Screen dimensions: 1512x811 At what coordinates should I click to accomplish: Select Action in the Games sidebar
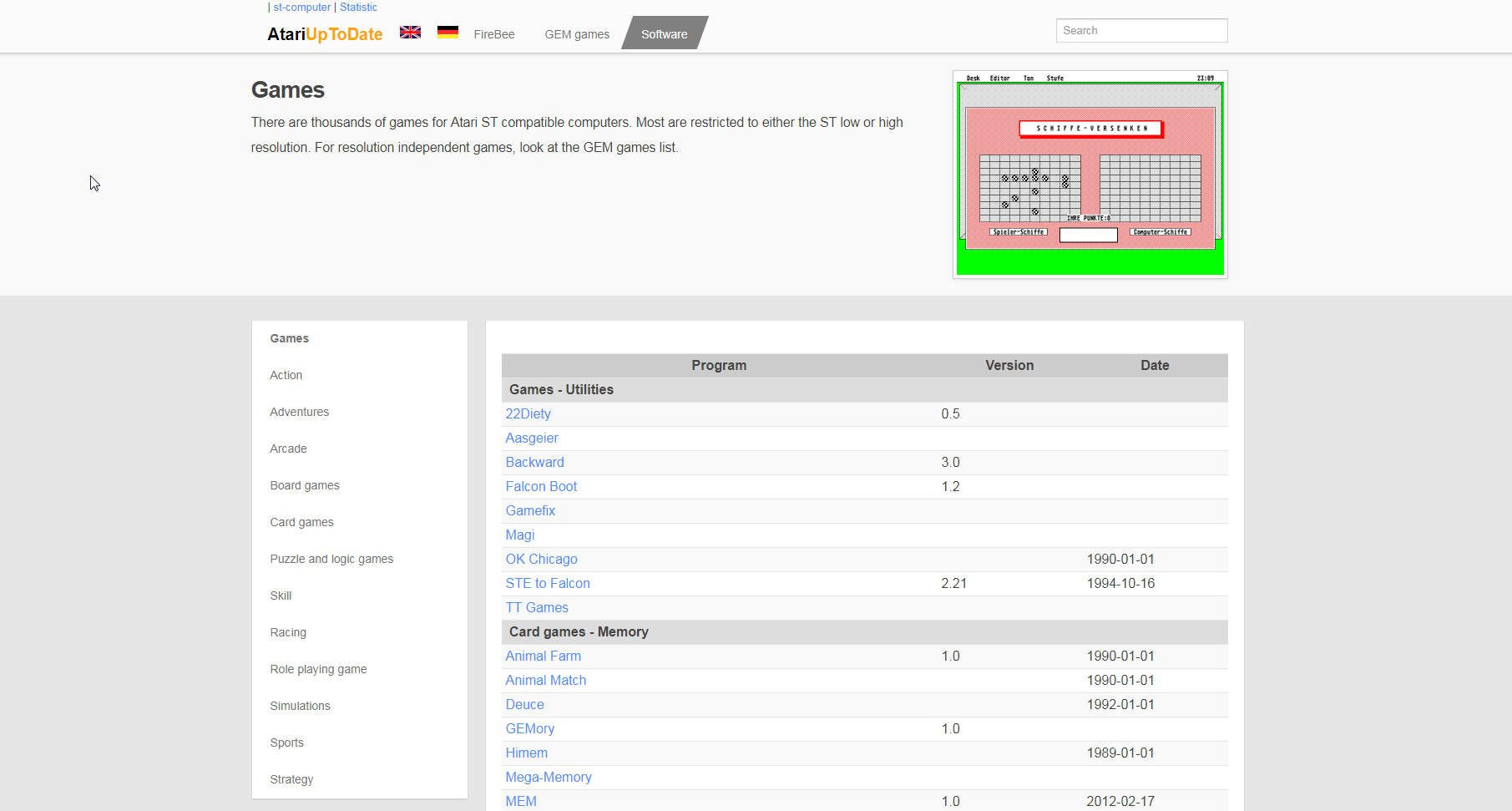click(x=286, y=375)
